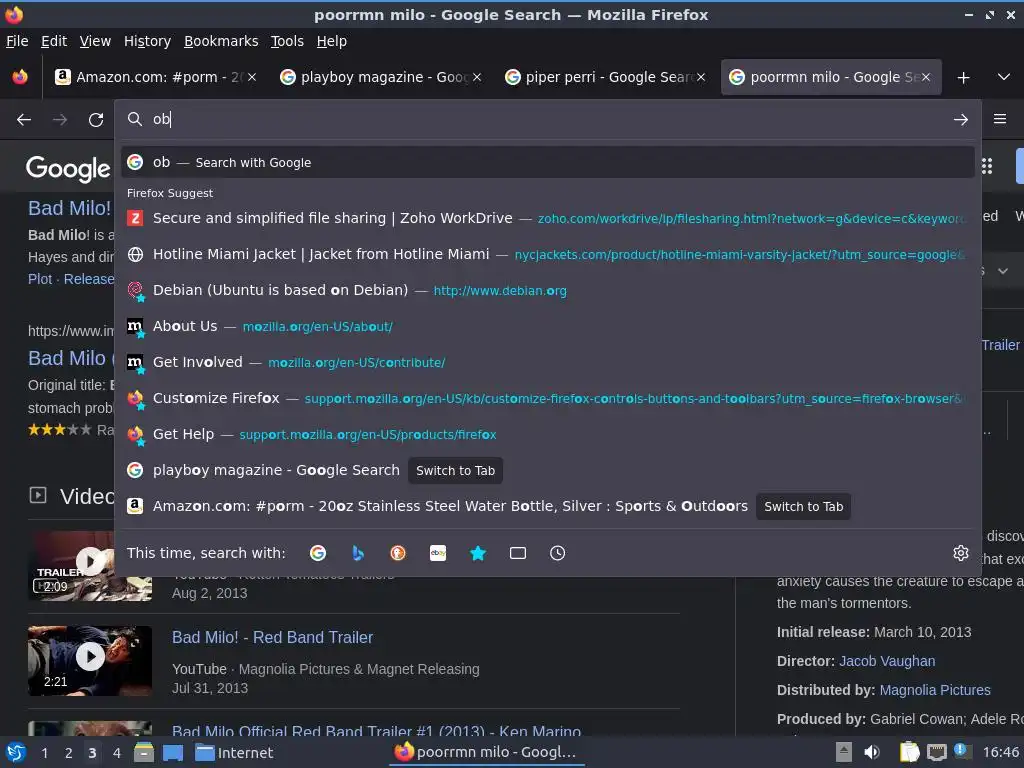Switch to workspace 1 in taskbar
The width and height of the screenshot is (1024, 768).
click(x=44, y=753)
